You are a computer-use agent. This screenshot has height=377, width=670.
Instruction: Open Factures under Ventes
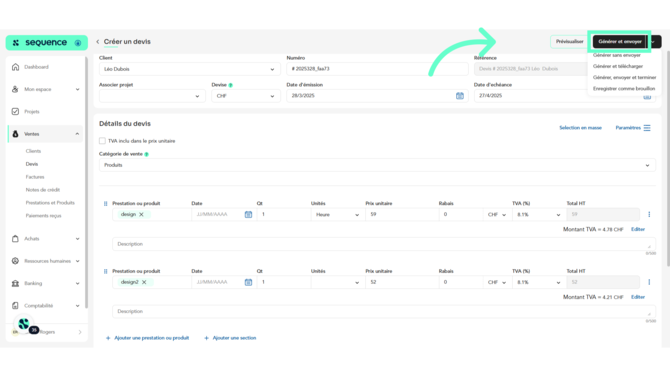[x=35, y=177]
